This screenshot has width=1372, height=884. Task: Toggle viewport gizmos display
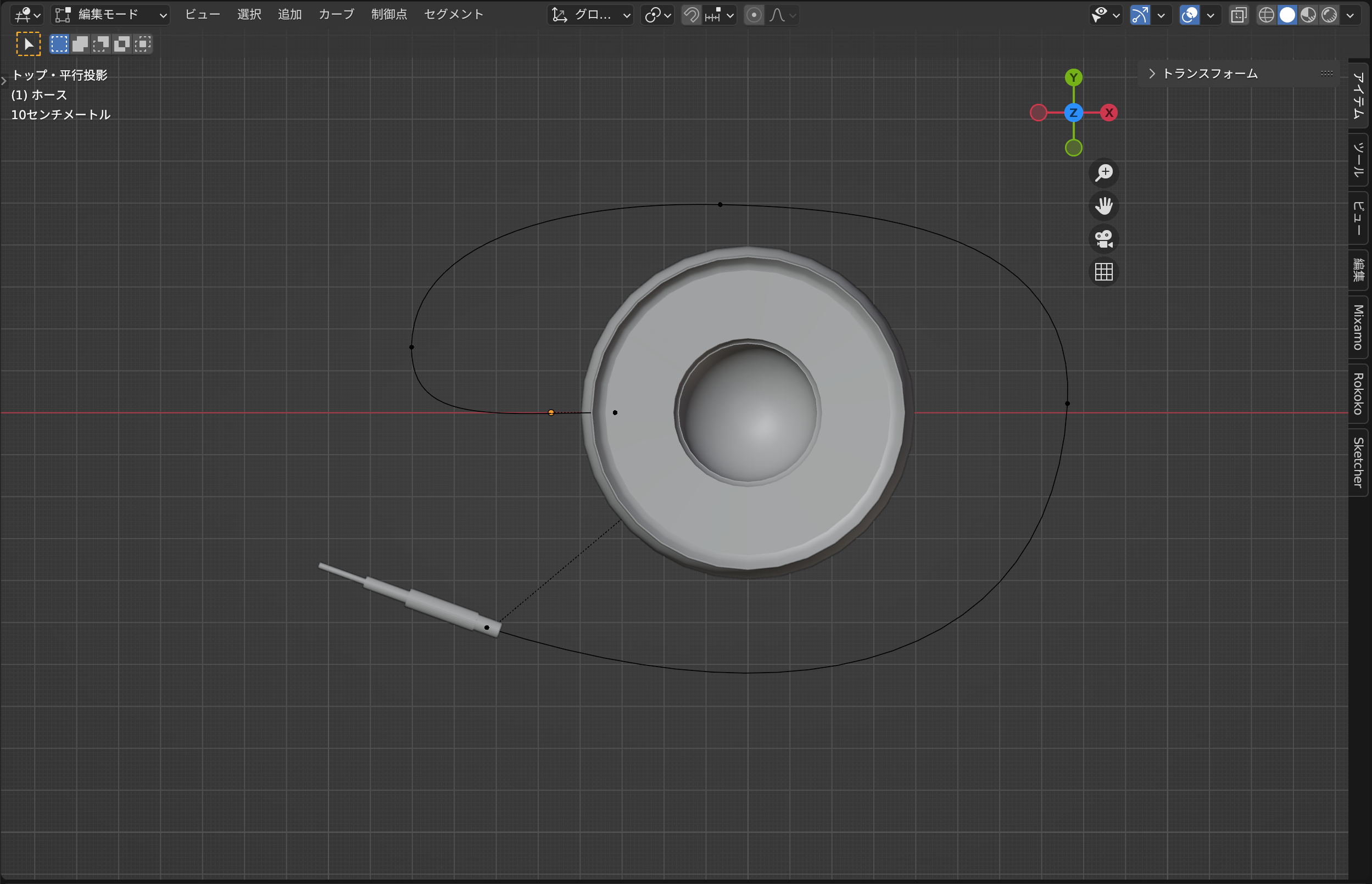(1140, 15)
